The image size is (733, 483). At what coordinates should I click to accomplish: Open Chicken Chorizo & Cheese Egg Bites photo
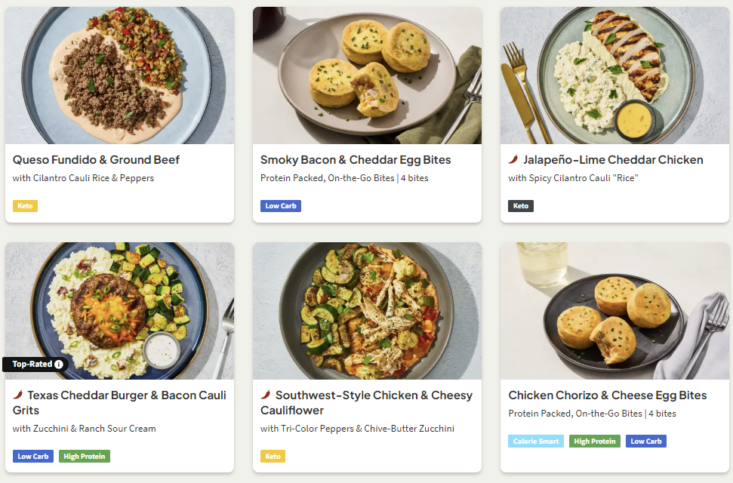click(x=614, y=310)
